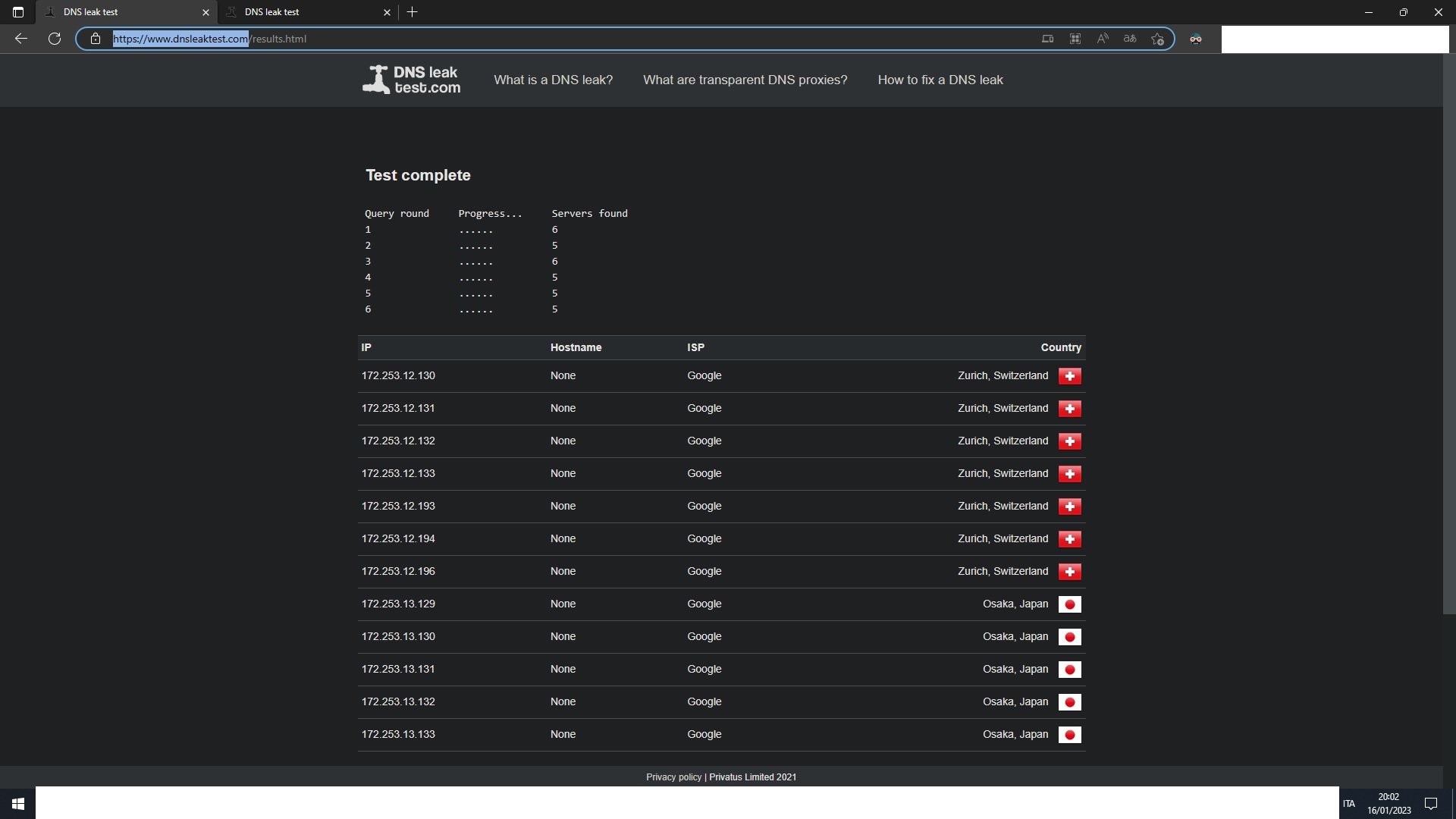Click the Japan flag beside 172.253.13.131
The width and height of the screenshot is (1456, 819).
[x=1070, y=670]
